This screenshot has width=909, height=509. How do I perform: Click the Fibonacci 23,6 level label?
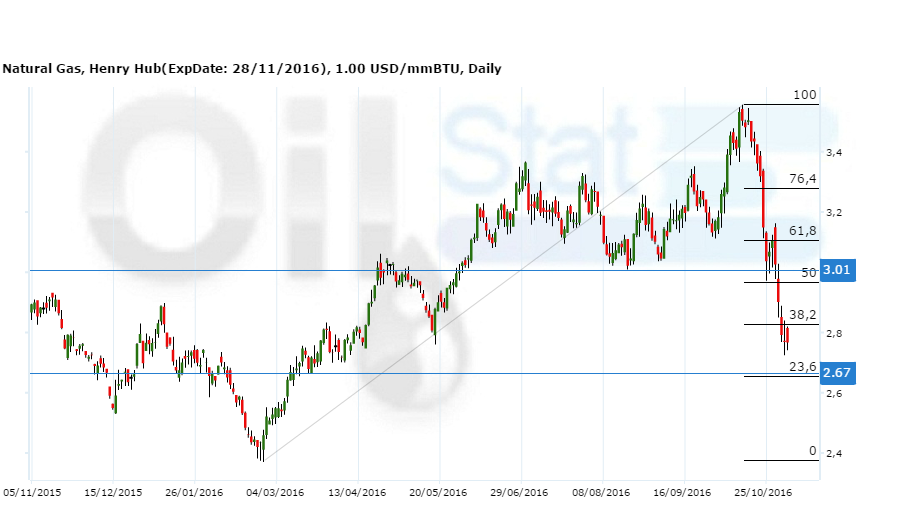coord(803,367)
